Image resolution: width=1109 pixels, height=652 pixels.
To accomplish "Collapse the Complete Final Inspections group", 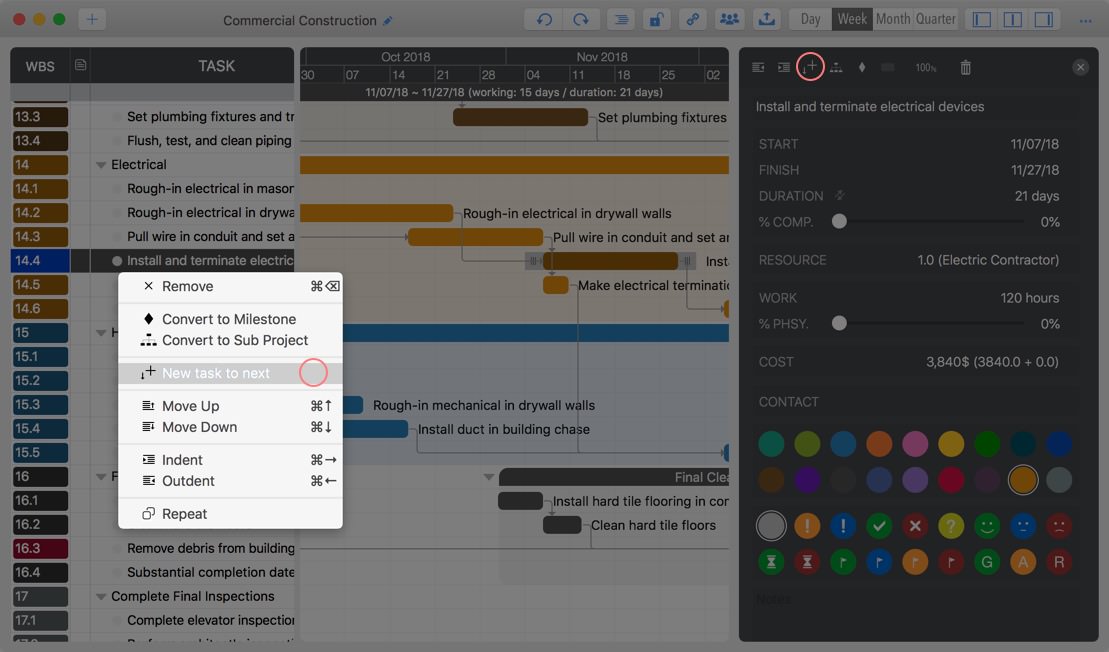I will 100,597.
